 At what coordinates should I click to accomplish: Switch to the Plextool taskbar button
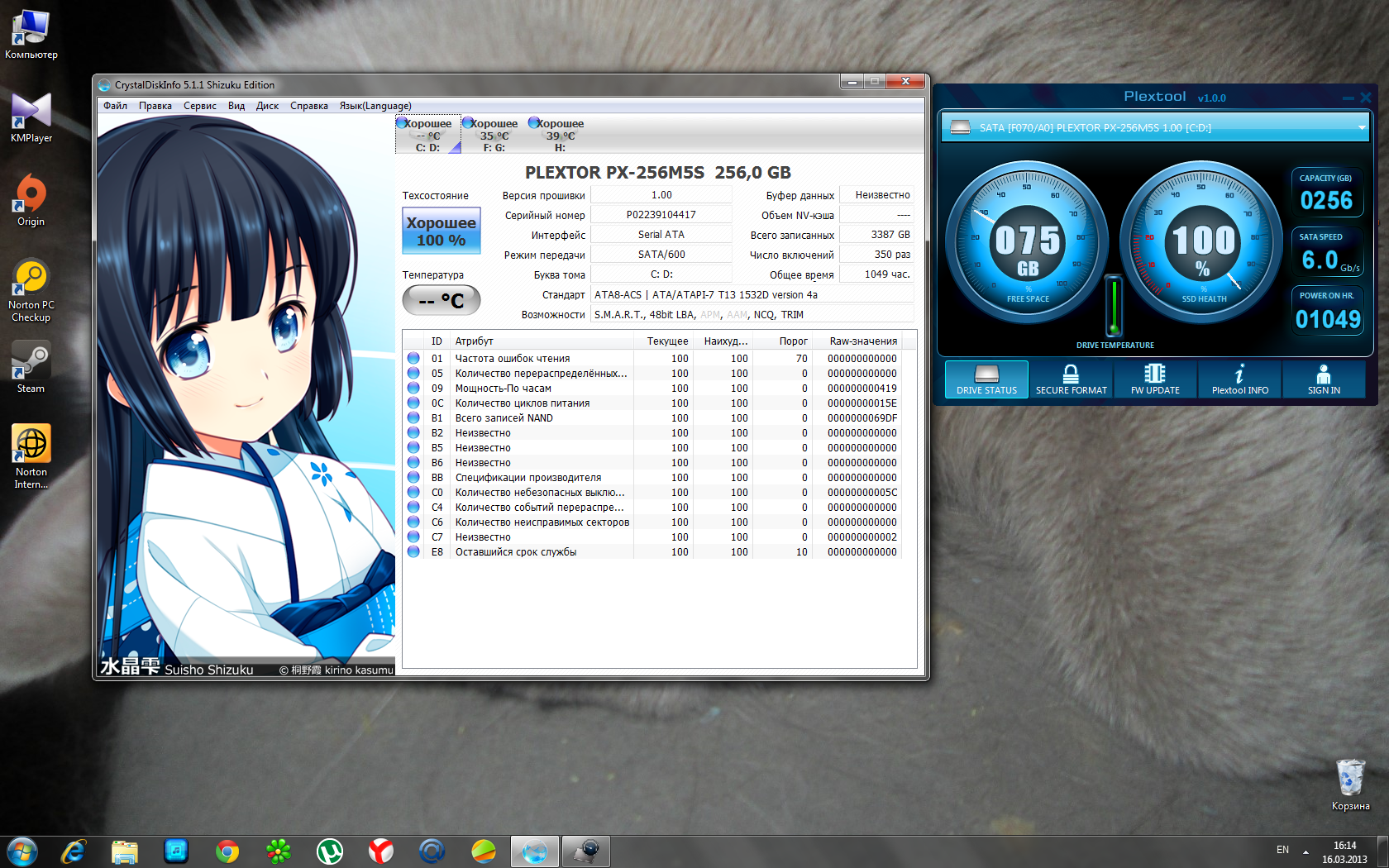586,851
